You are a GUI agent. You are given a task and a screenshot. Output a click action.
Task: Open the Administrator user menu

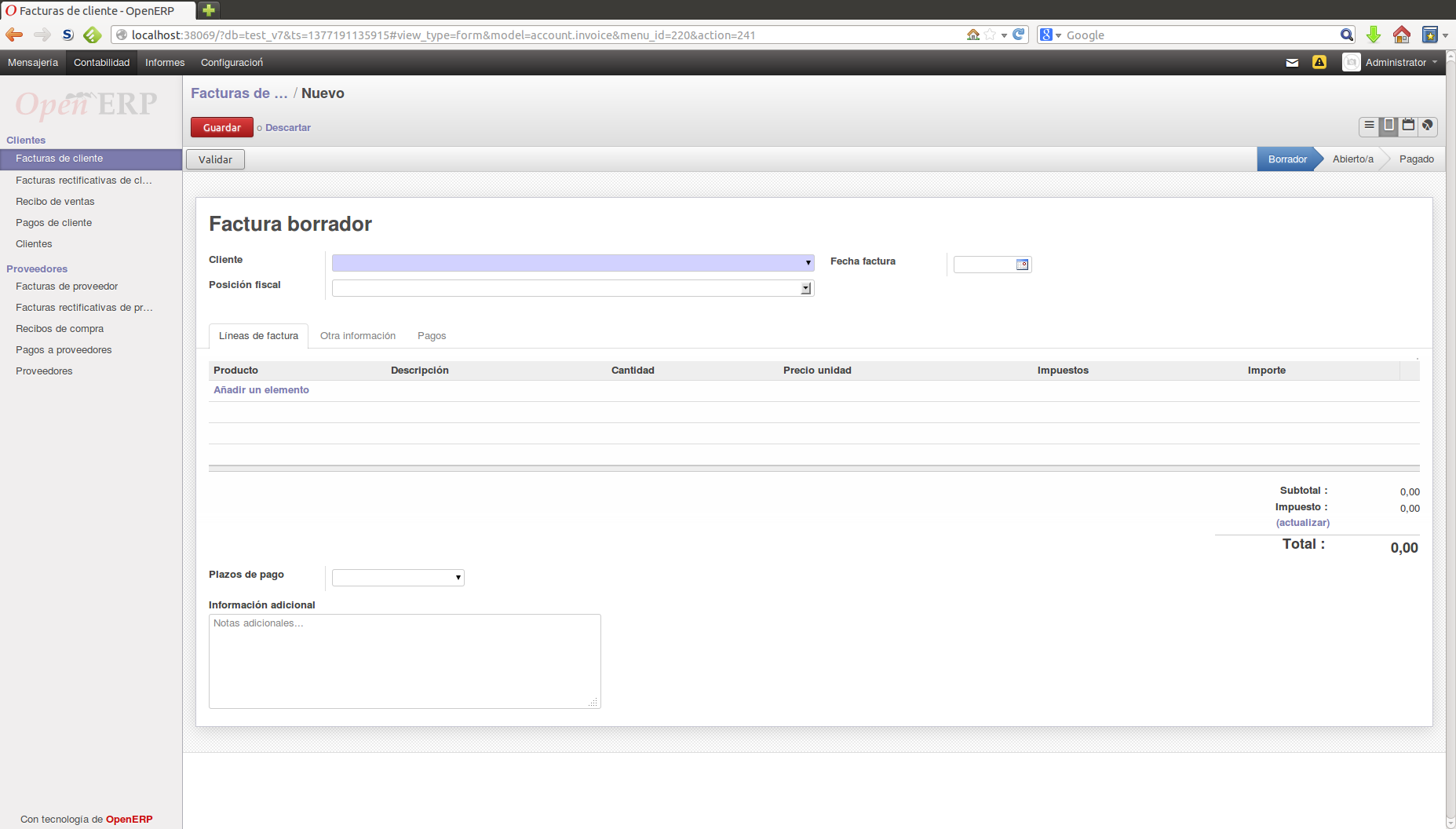tap(1396, 63)
